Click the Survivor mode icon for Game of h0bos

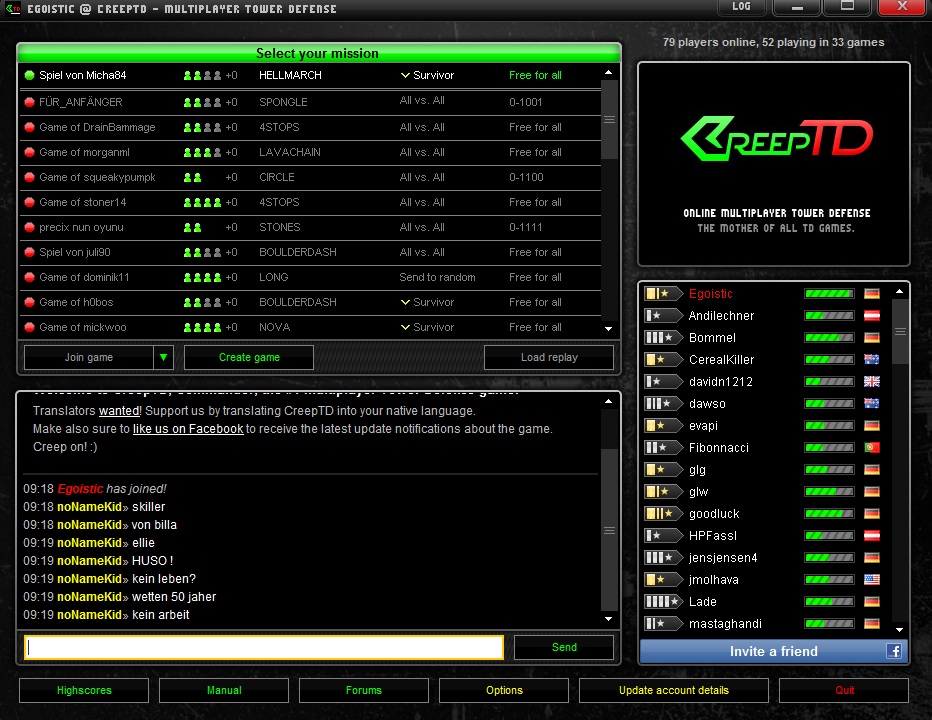(x=405, y=302)
